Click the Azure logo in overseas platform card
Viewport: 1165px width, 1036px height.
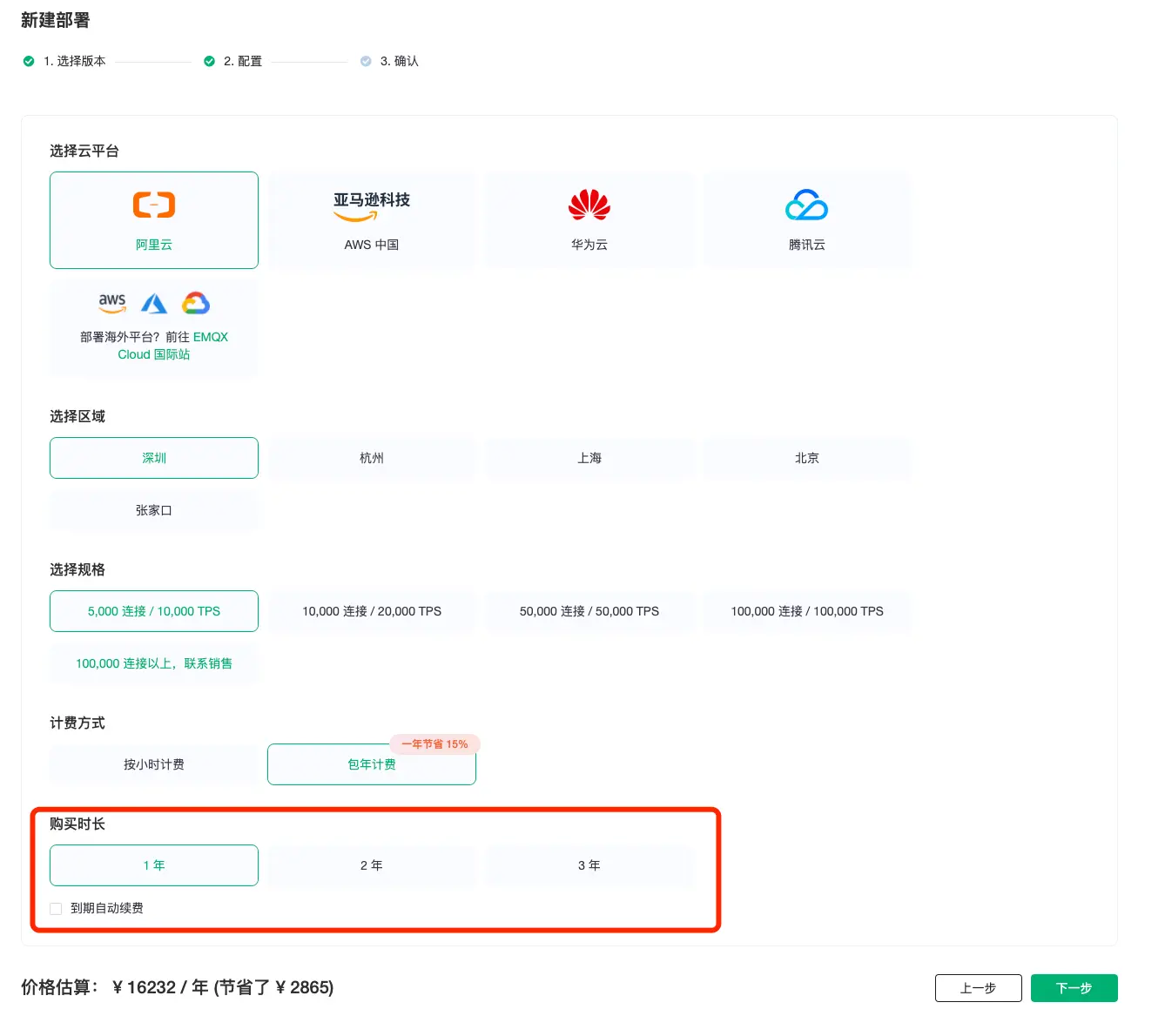pos(154,303)
